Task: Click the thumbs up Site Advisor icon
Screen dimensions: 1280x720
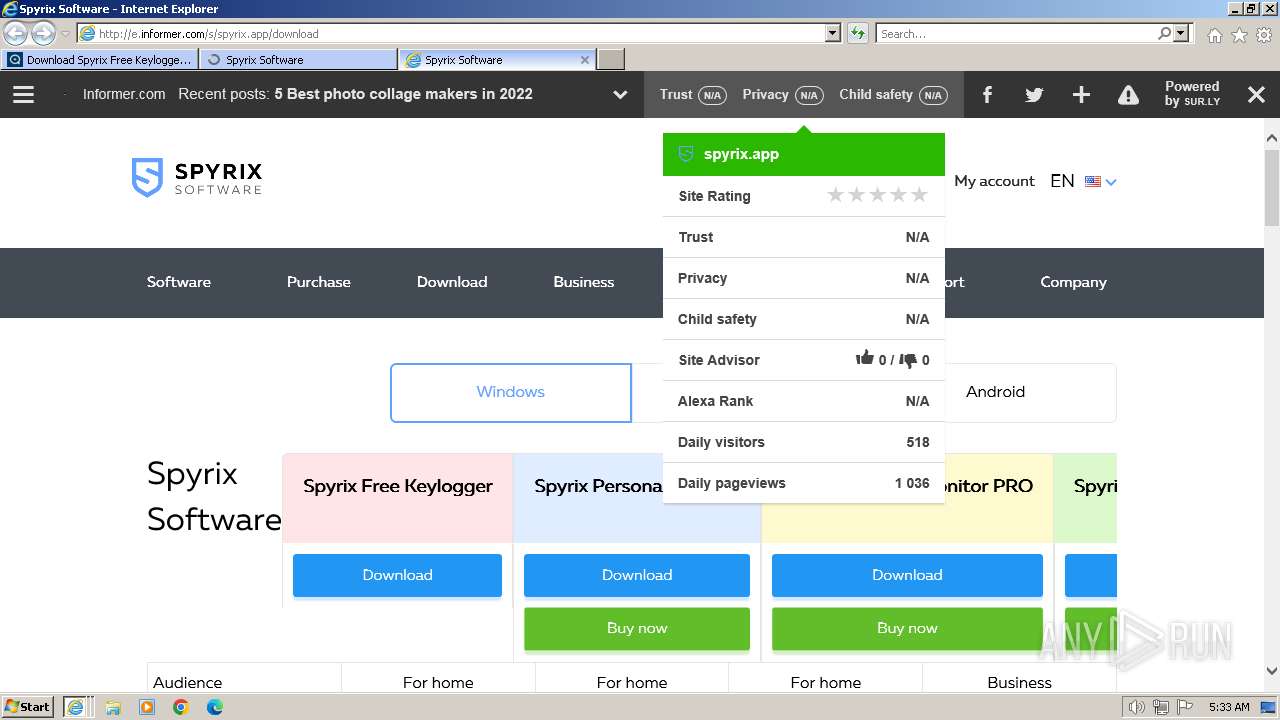Action: [865, 358]
